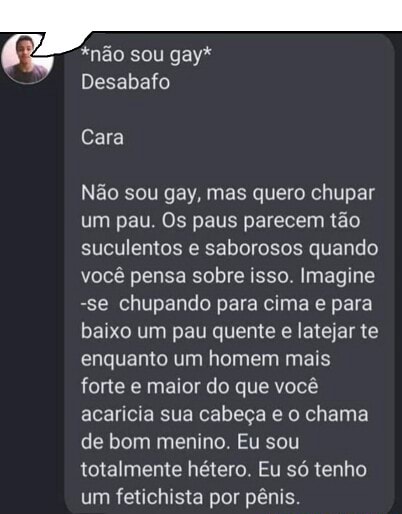Screen dimensions: 402x514
Task: Click the phrase 'de bom menino'
Action: tap(155, 442)
